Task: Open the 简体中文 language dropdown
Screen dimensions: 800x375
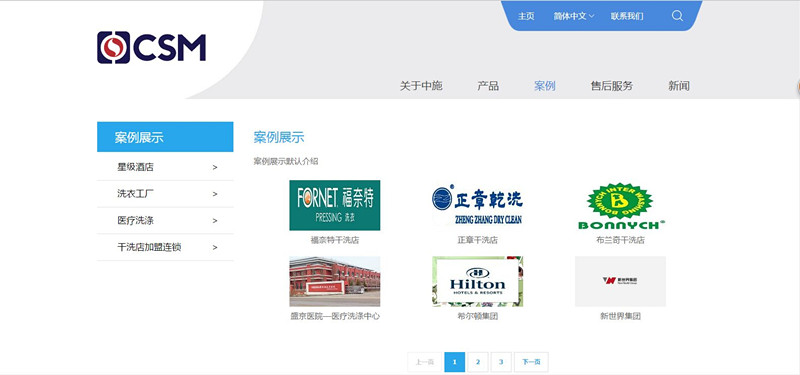Action: [x=574, y=16]
